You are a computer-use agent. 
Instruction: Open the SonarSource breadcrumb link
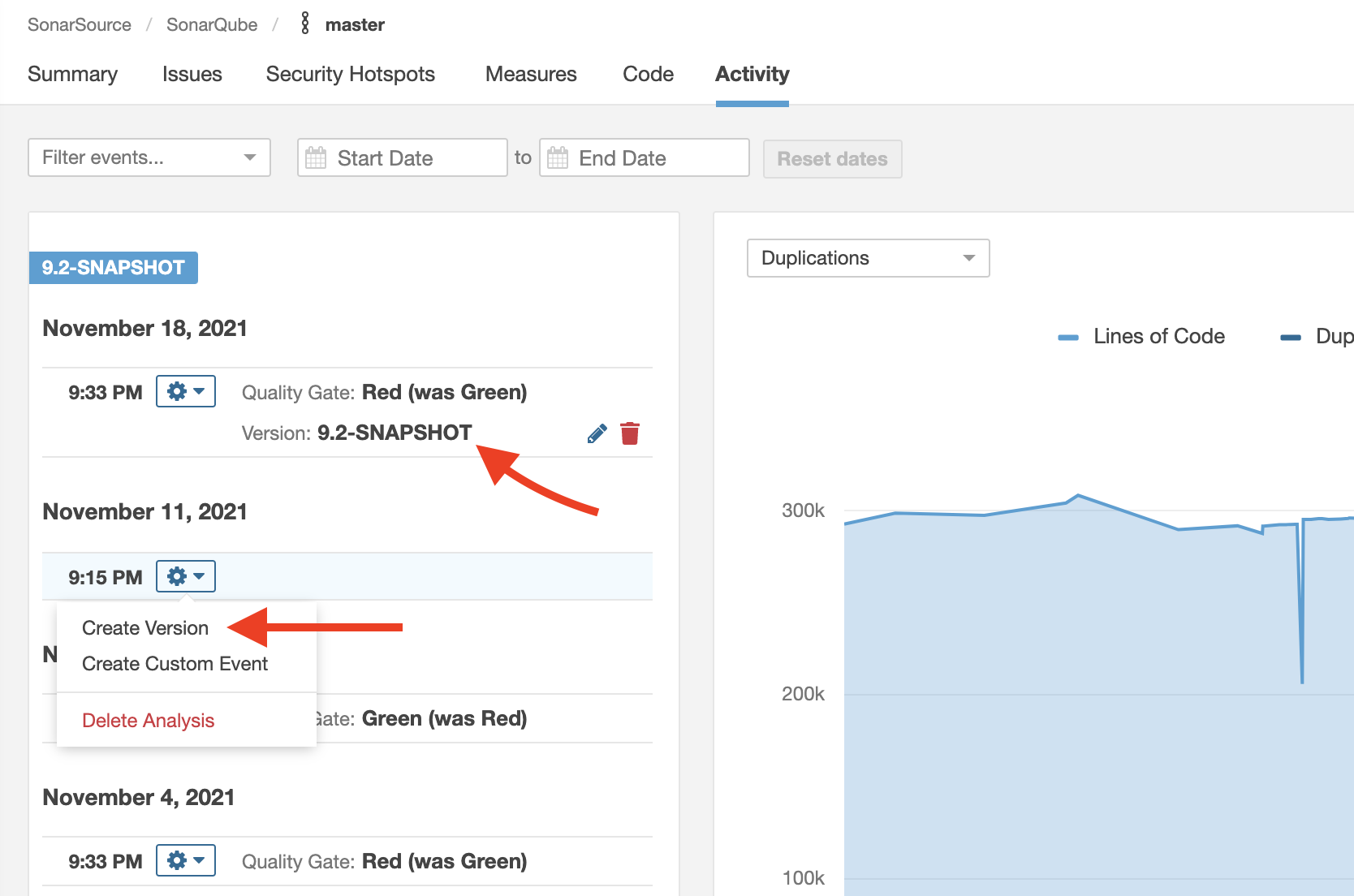click(80, 24)
